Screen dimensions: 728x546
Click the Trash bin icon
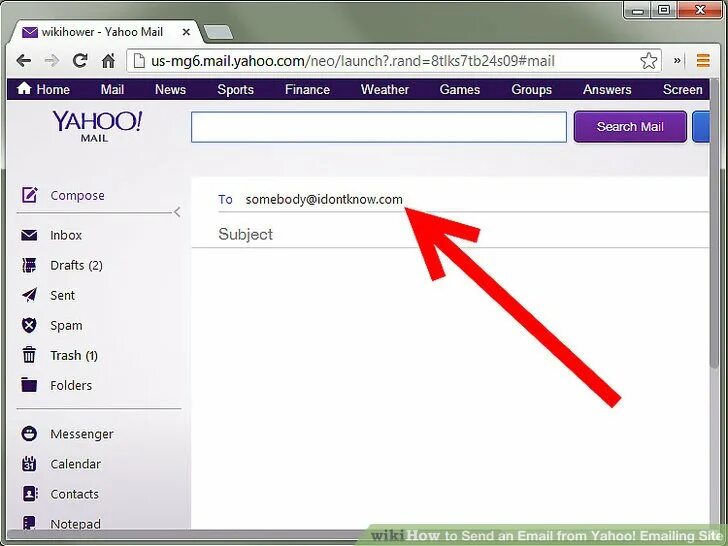pyautogui.click(x=29, y=355)
